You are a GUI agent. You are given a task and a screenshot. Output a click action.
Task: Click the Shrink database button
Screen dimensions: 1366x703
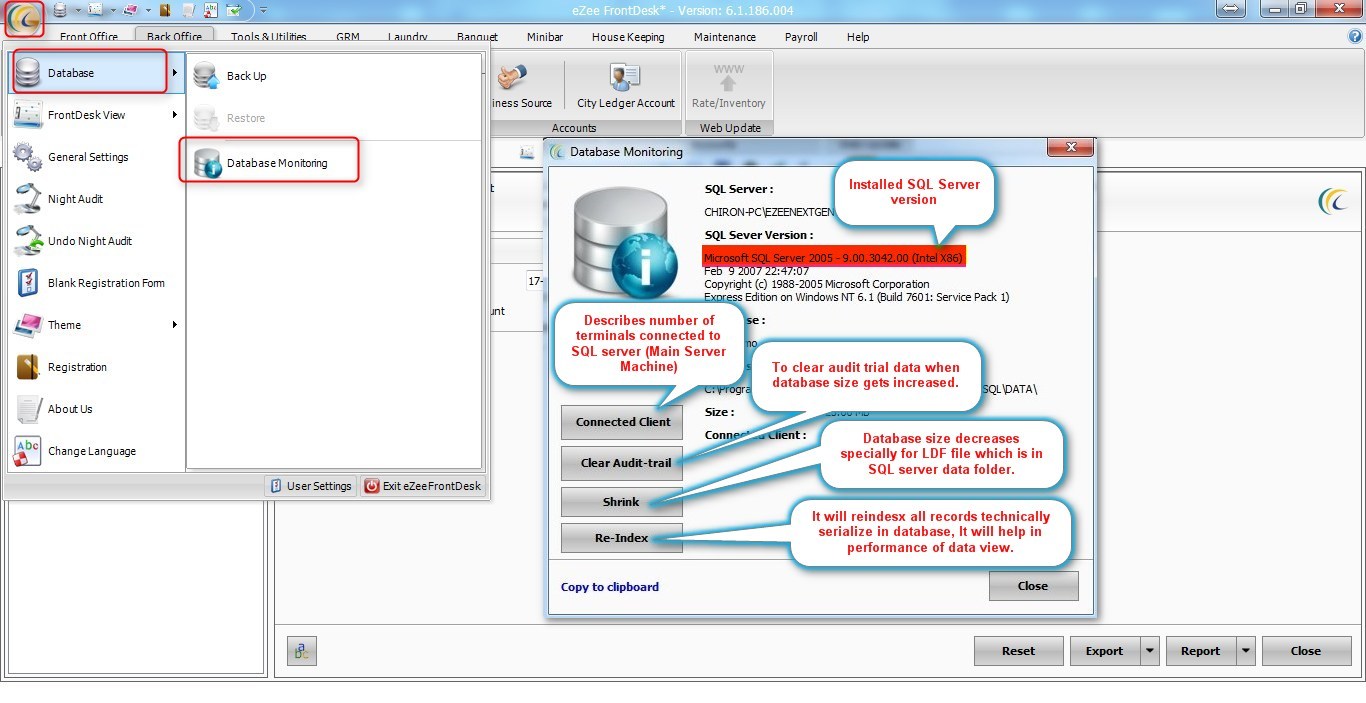point(621,502)
